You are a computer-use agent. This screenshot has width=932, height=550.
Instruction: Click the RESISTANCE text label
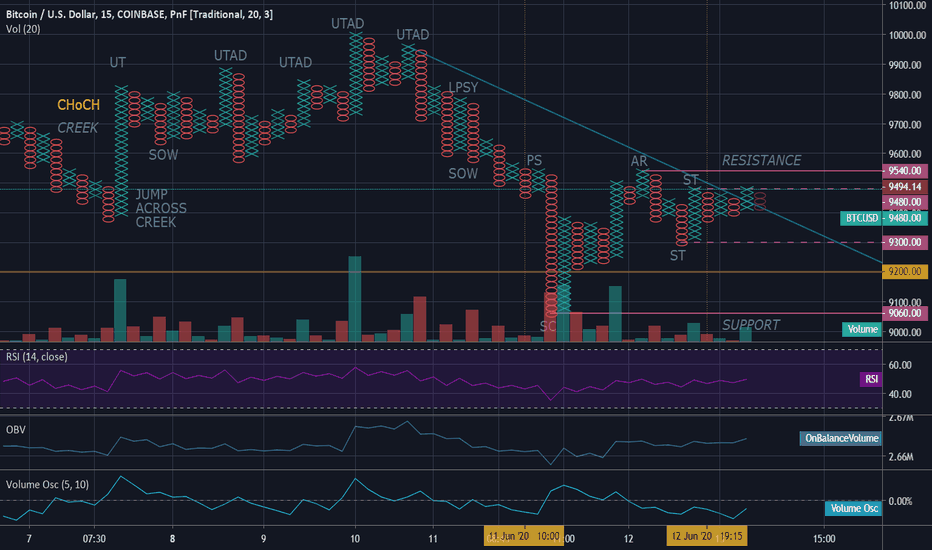(x=761, y=161)
